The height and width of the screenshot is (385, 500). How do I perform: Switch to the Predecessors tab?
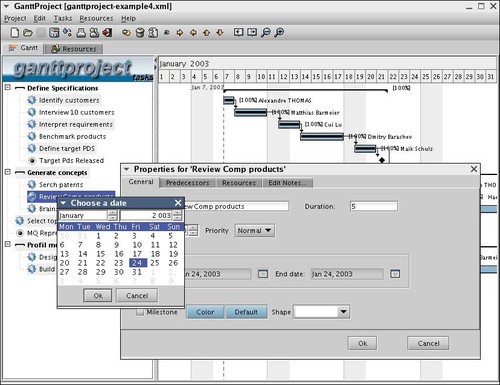click(188, 183)
